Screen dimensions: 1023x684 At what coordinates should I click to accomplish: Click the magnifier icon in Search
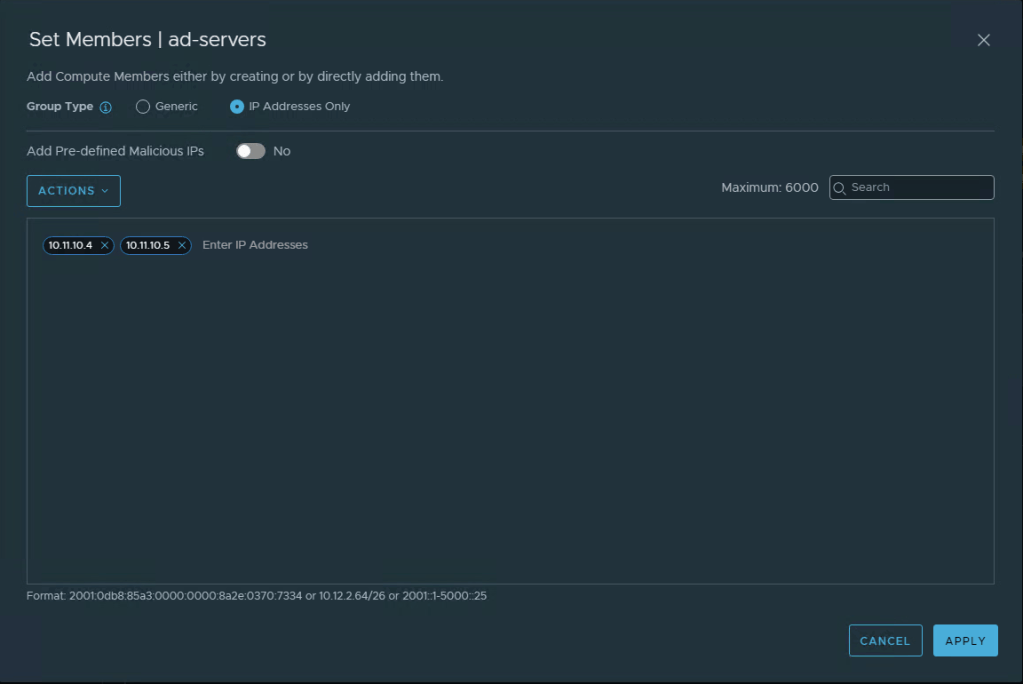coord(840,188)
